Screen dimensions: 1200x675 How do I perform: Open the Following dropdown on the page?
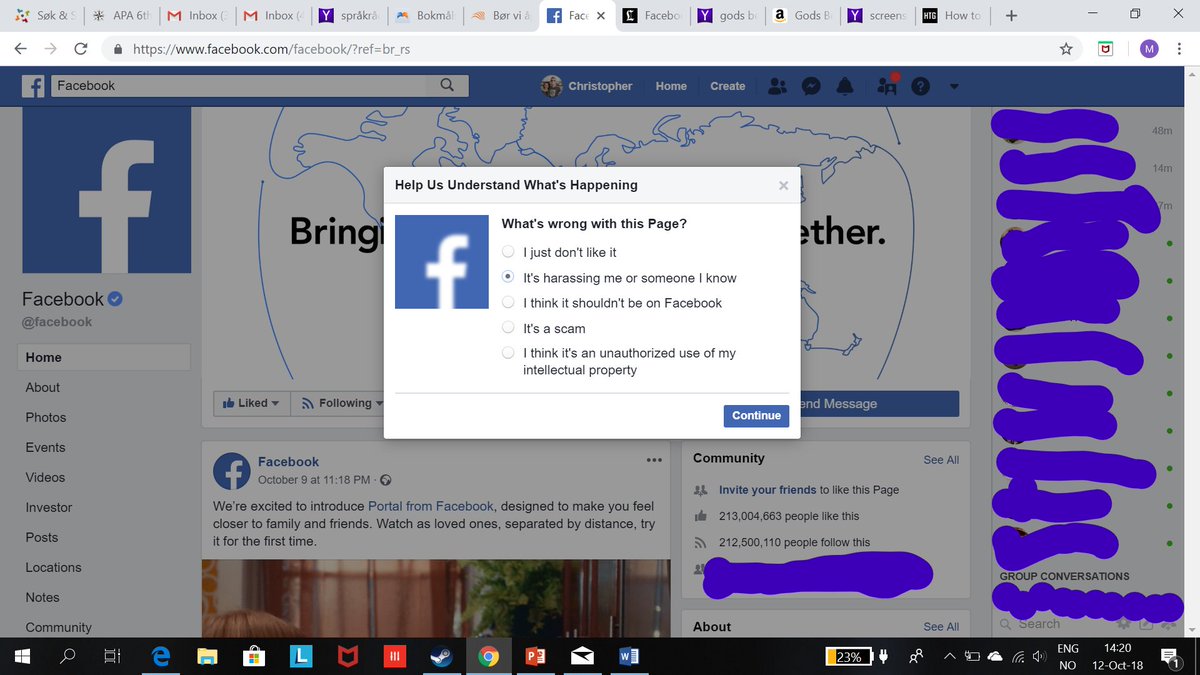click(342, 403)
